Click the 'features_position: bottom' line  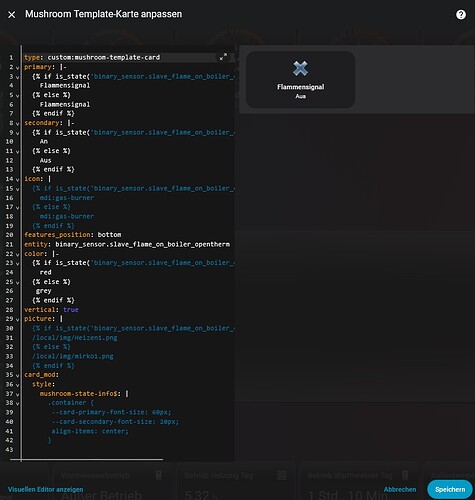click(73, 235)
